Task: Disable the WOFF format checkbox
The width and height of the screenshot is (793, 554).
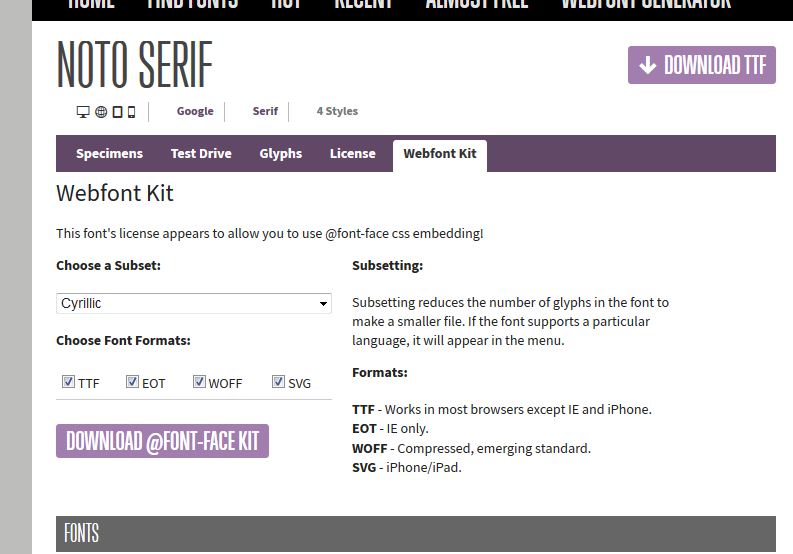Action: pyautogui.click(x=200, y=382)
